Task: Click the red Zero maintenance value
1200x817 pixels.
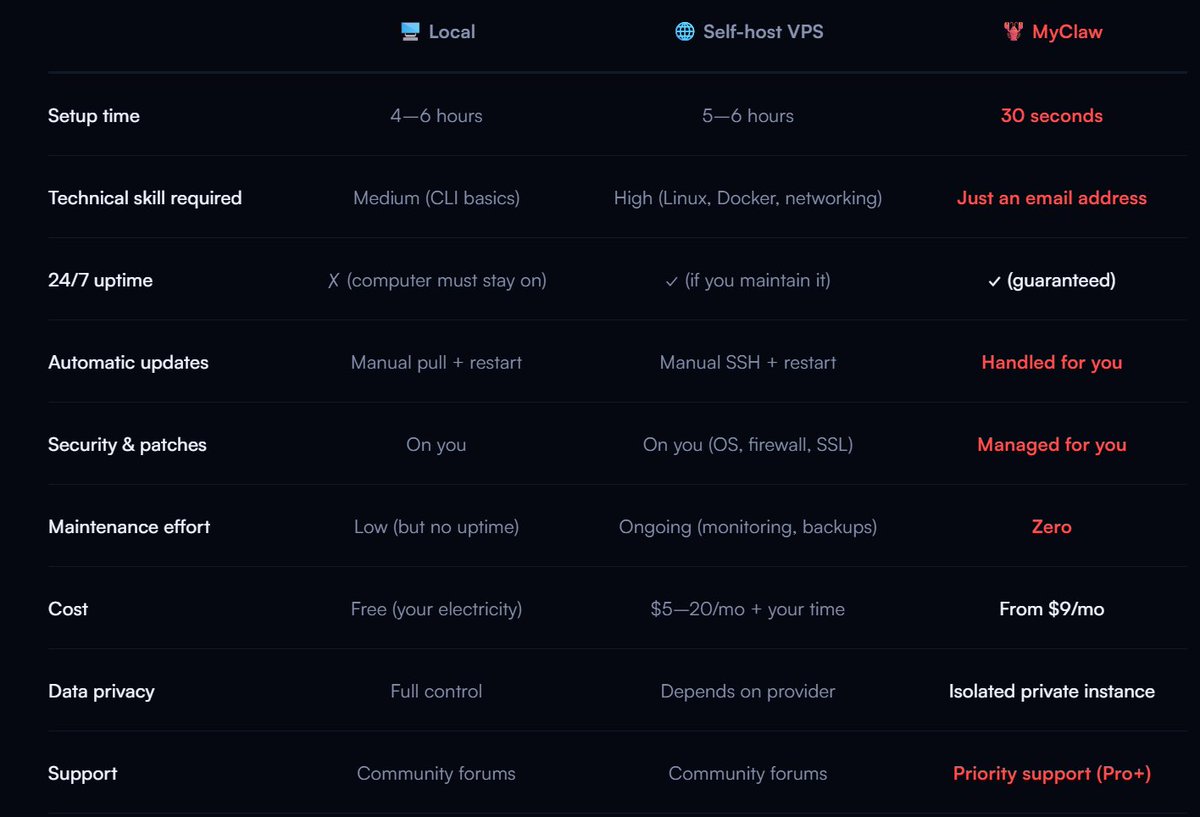Action: (1052, 527)
